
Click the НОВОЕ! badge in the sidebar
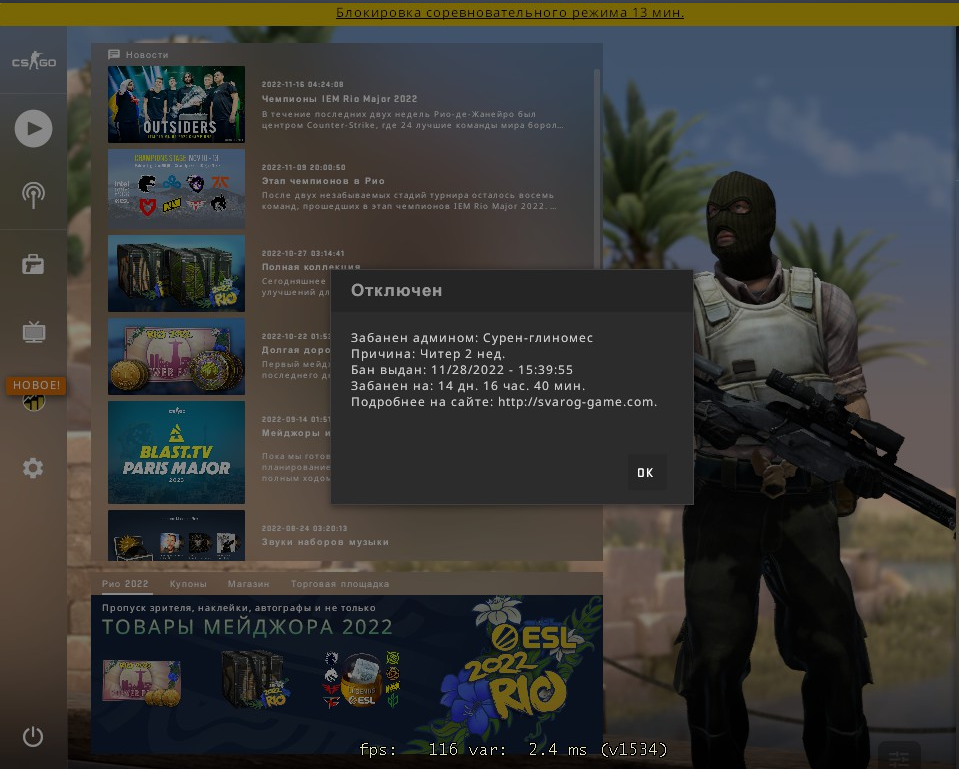(37, 385)
